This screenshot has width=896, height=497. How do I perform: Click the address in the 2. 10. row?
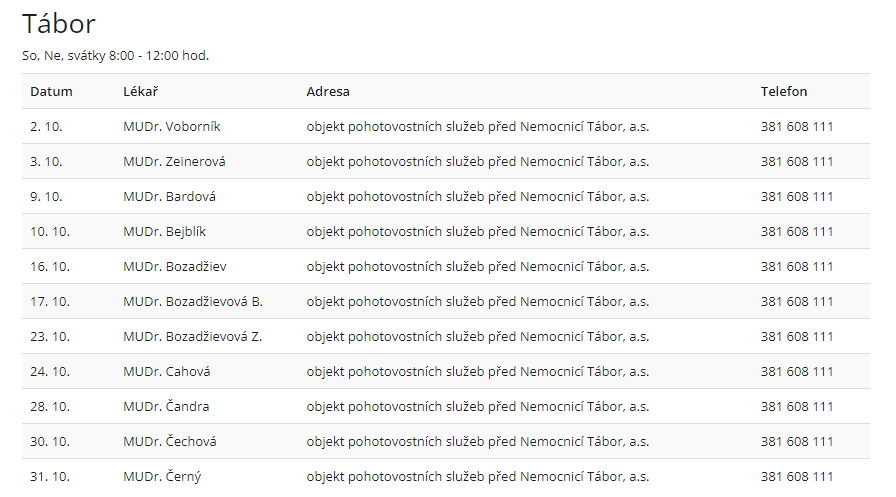pos(478,127)
